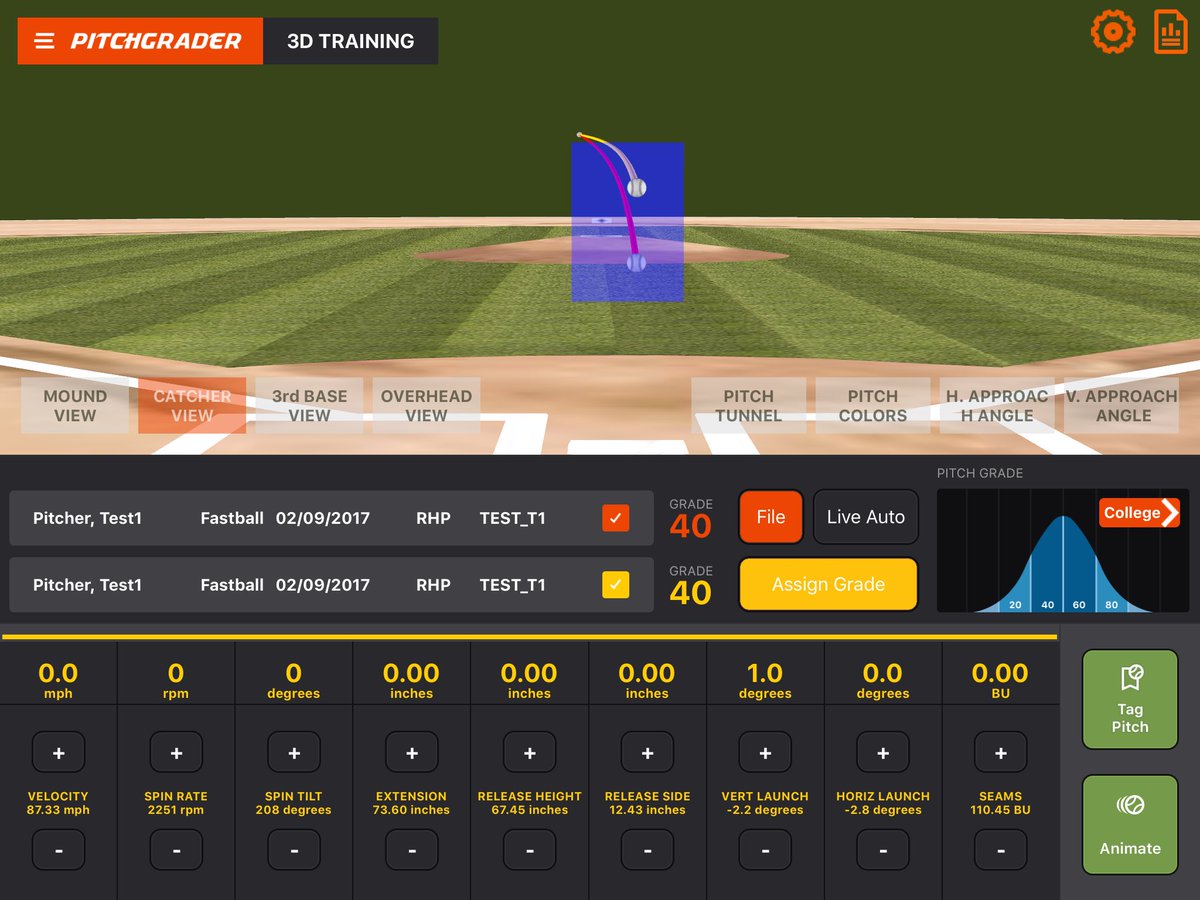Image resolution: width=1200 pixels, height=900 pixels.
Task: Open the hamburger menu next to PitchGrader
Action: pyautogui.click(x=44, y=41)
